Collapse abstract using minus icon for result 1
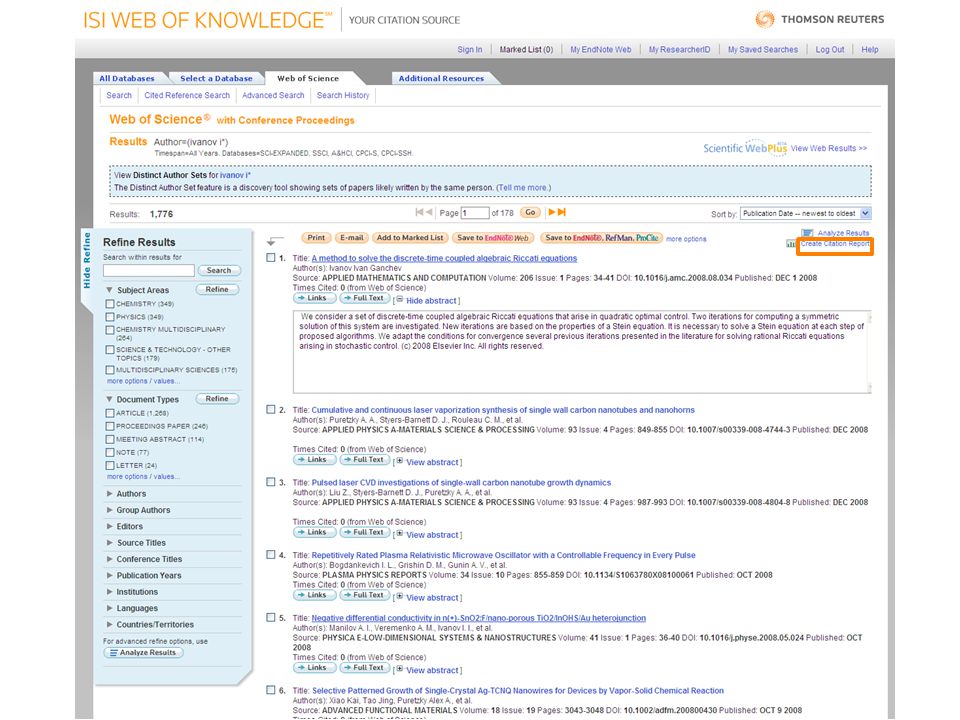This screenshot has height=720, width=960. [x=400, y=300]
